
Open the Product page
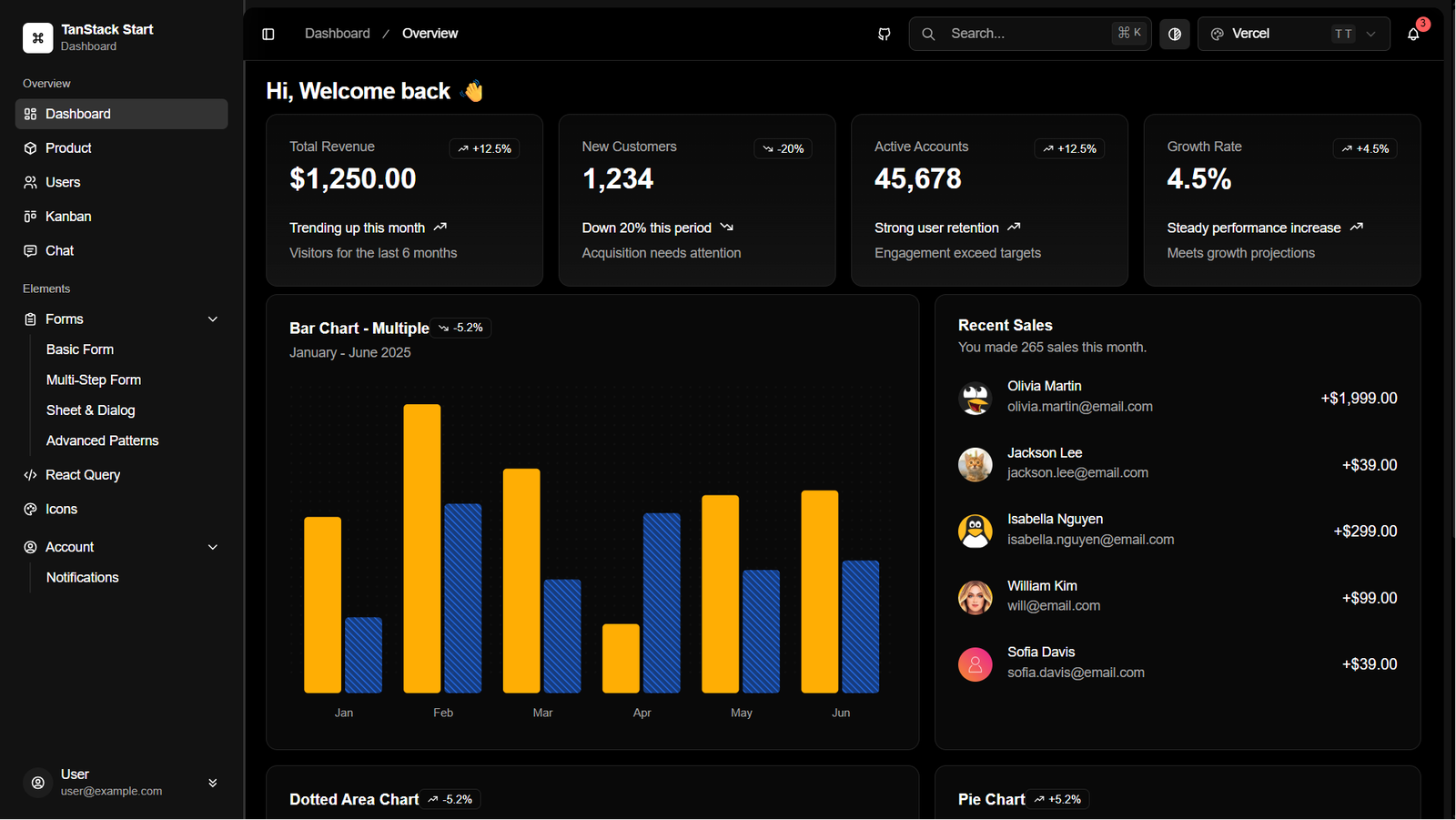pos(122,148)
